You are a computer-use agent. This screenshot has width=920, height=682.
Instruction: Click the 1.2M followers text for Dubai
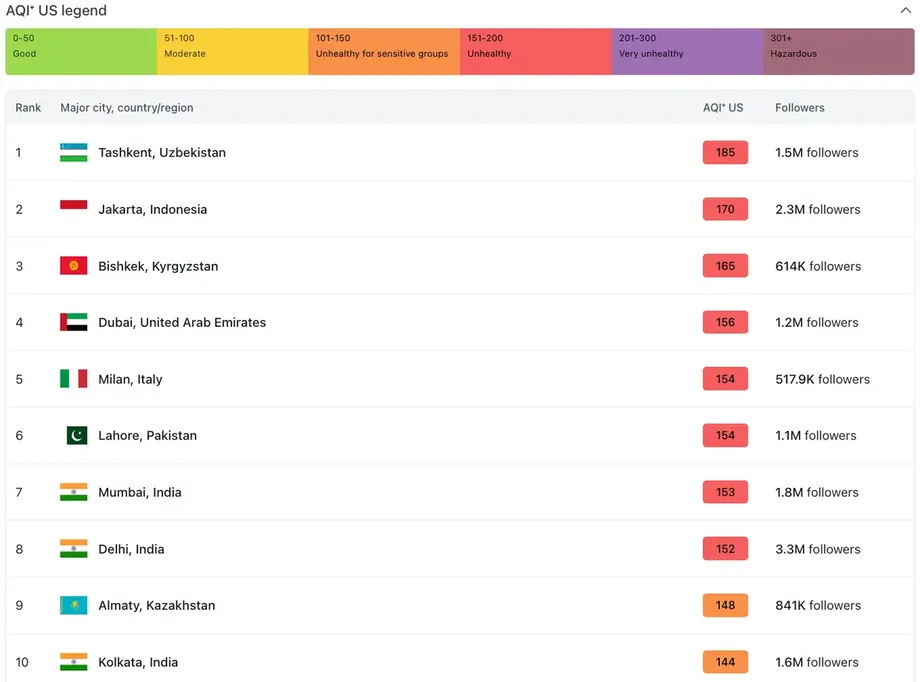tap(817, 323)
